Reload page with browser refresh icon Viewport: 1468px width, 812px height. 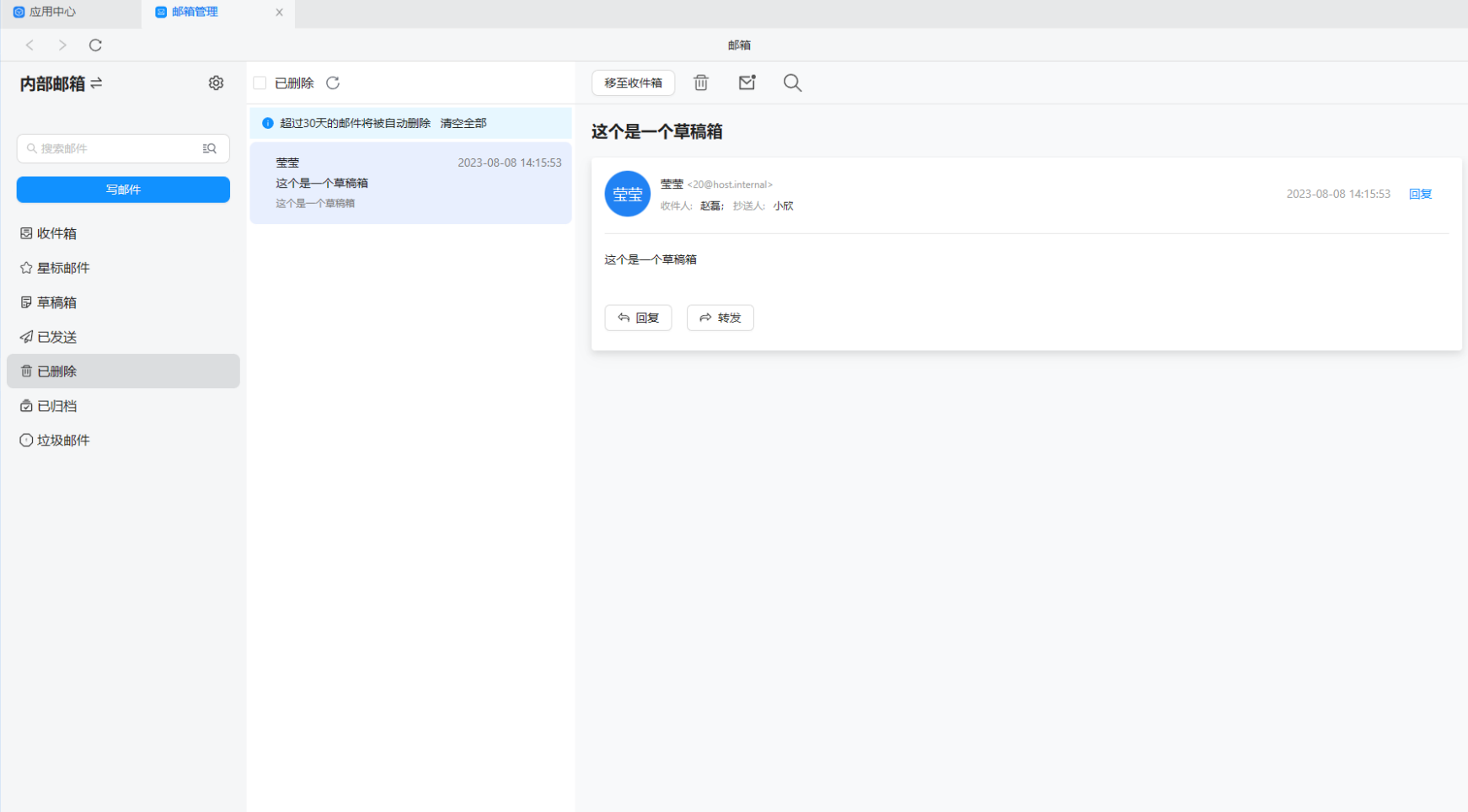click(95, 45)
